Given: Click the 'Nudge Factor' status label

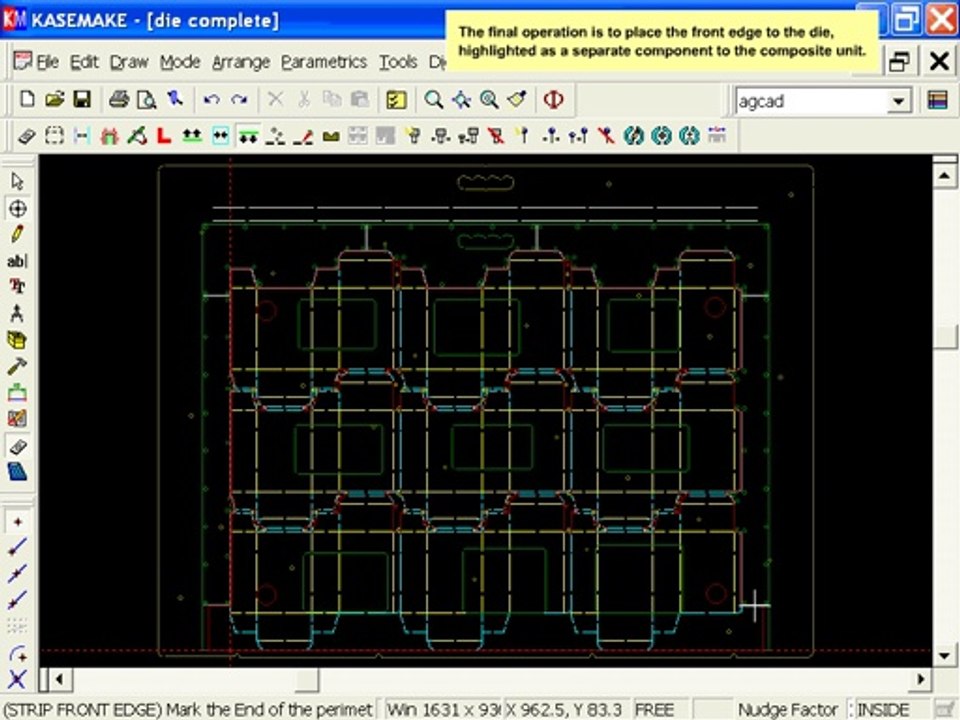Looking at the screenshot, I should click(787, 710).
